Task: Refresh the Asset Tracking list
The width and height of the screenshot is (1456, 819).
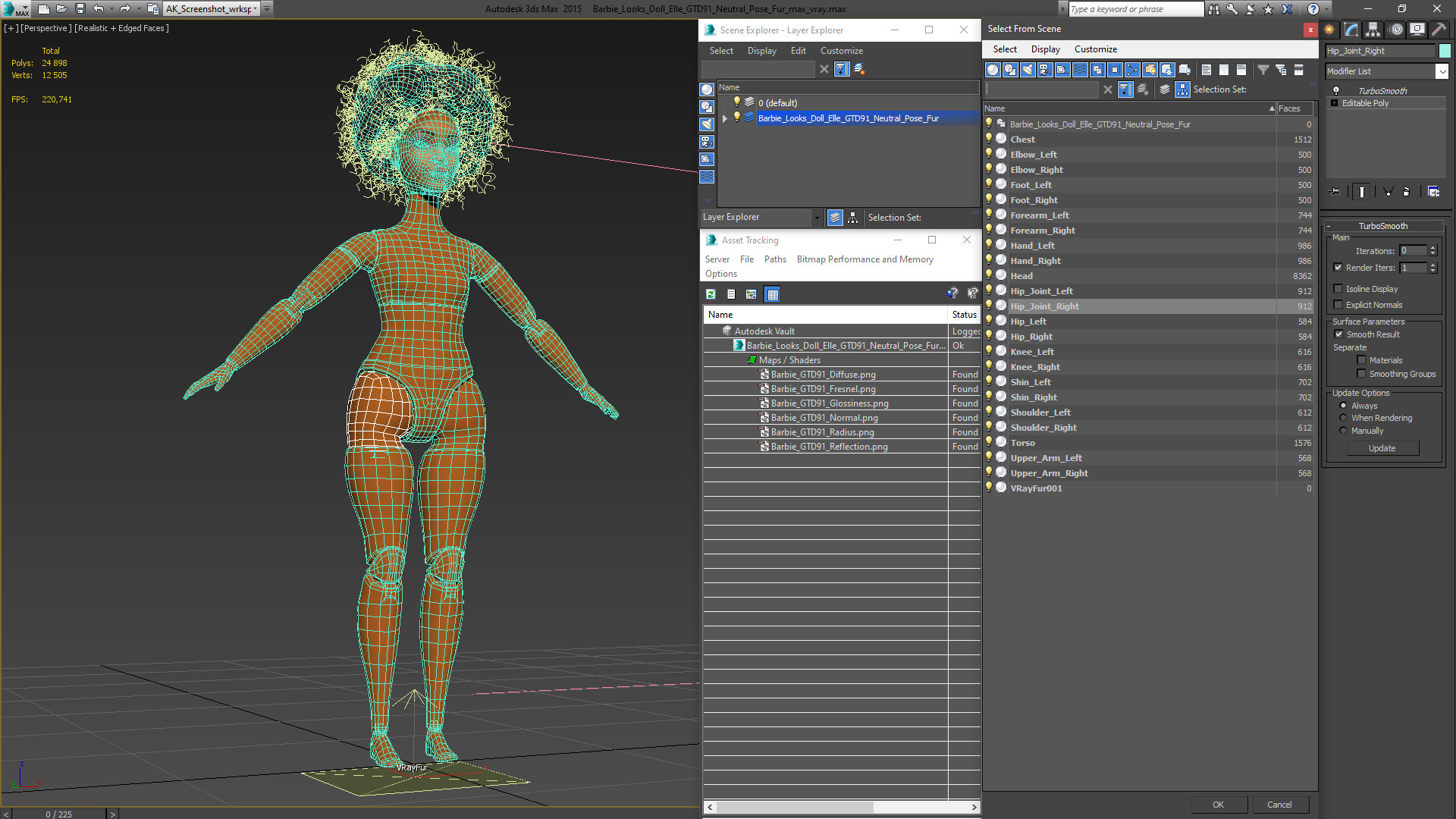Action: 711,294
